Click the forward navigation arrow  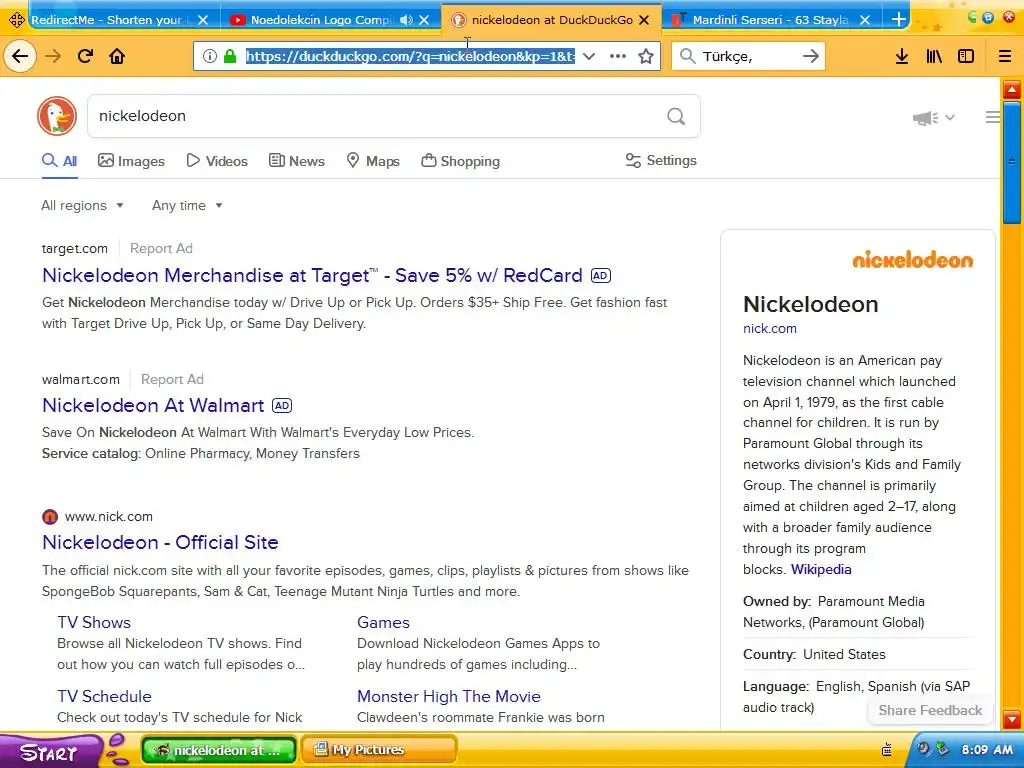[53, 56]
